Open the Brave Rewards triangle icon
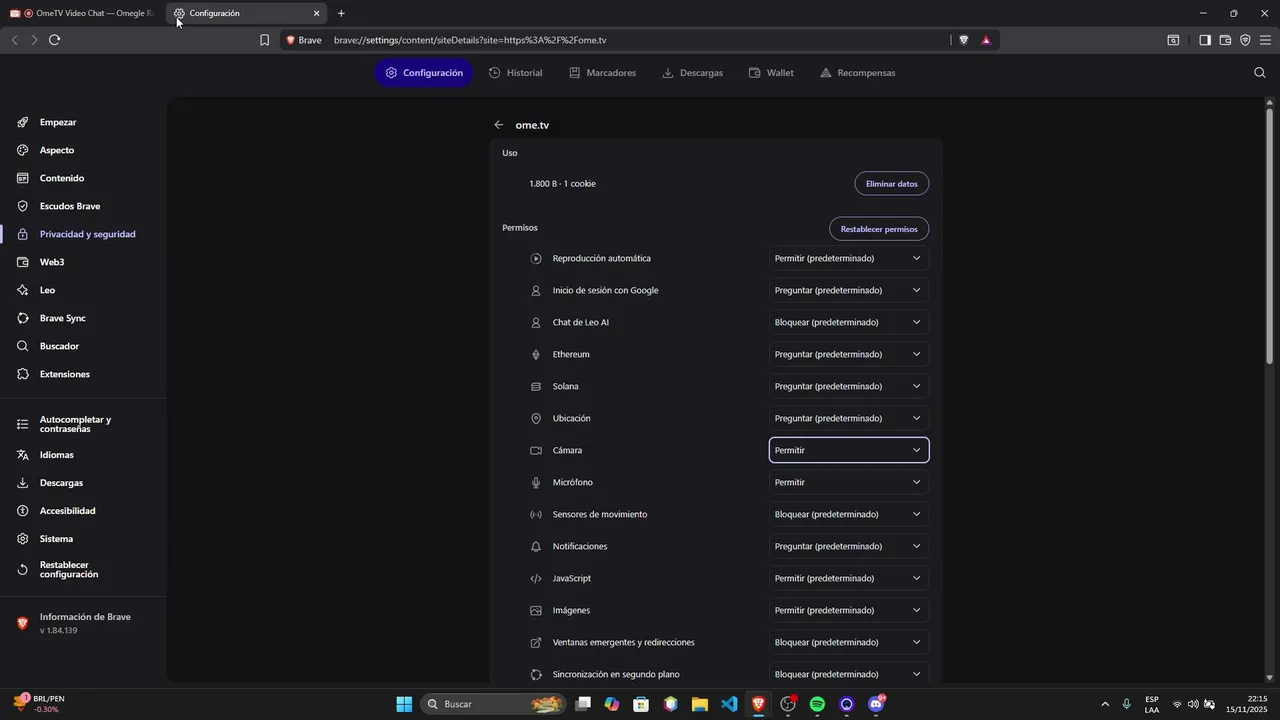 986,40
